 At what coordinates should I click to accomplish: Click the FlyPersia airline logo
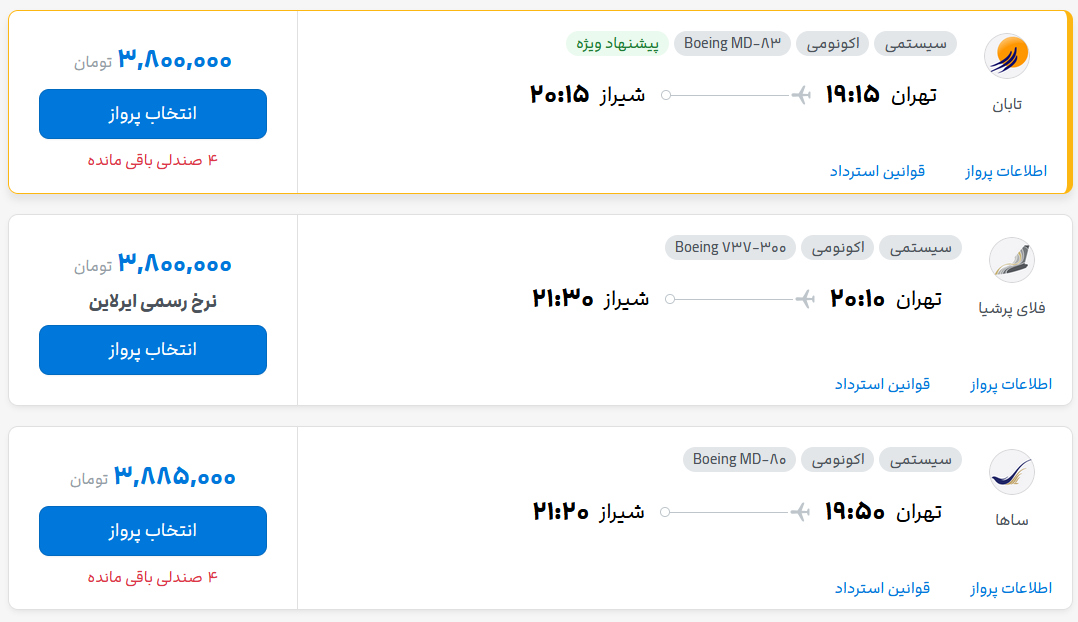[x=1011, y=260]
